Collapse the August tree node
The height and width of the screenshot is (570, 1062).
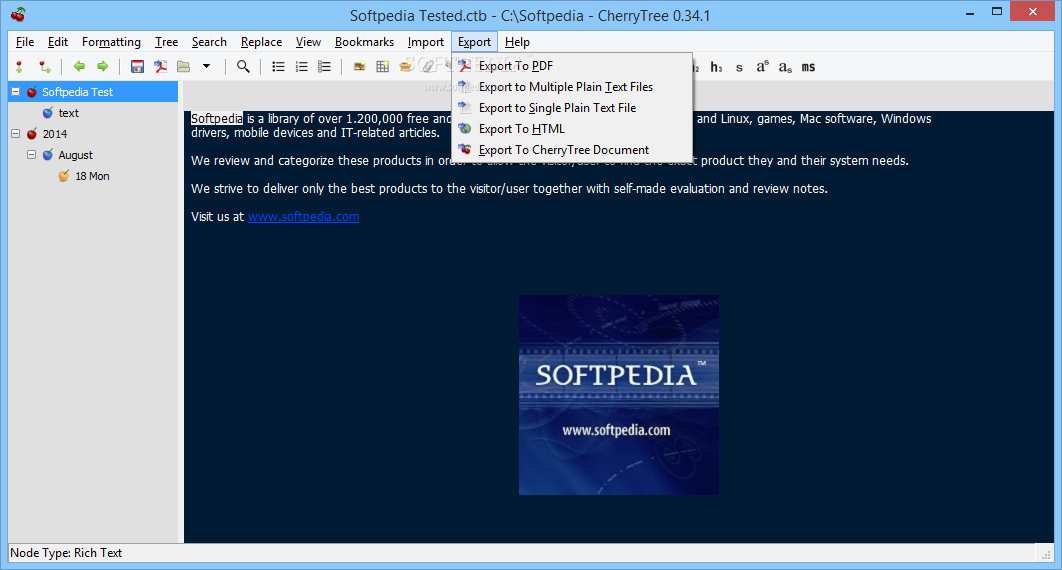[31, 154]
